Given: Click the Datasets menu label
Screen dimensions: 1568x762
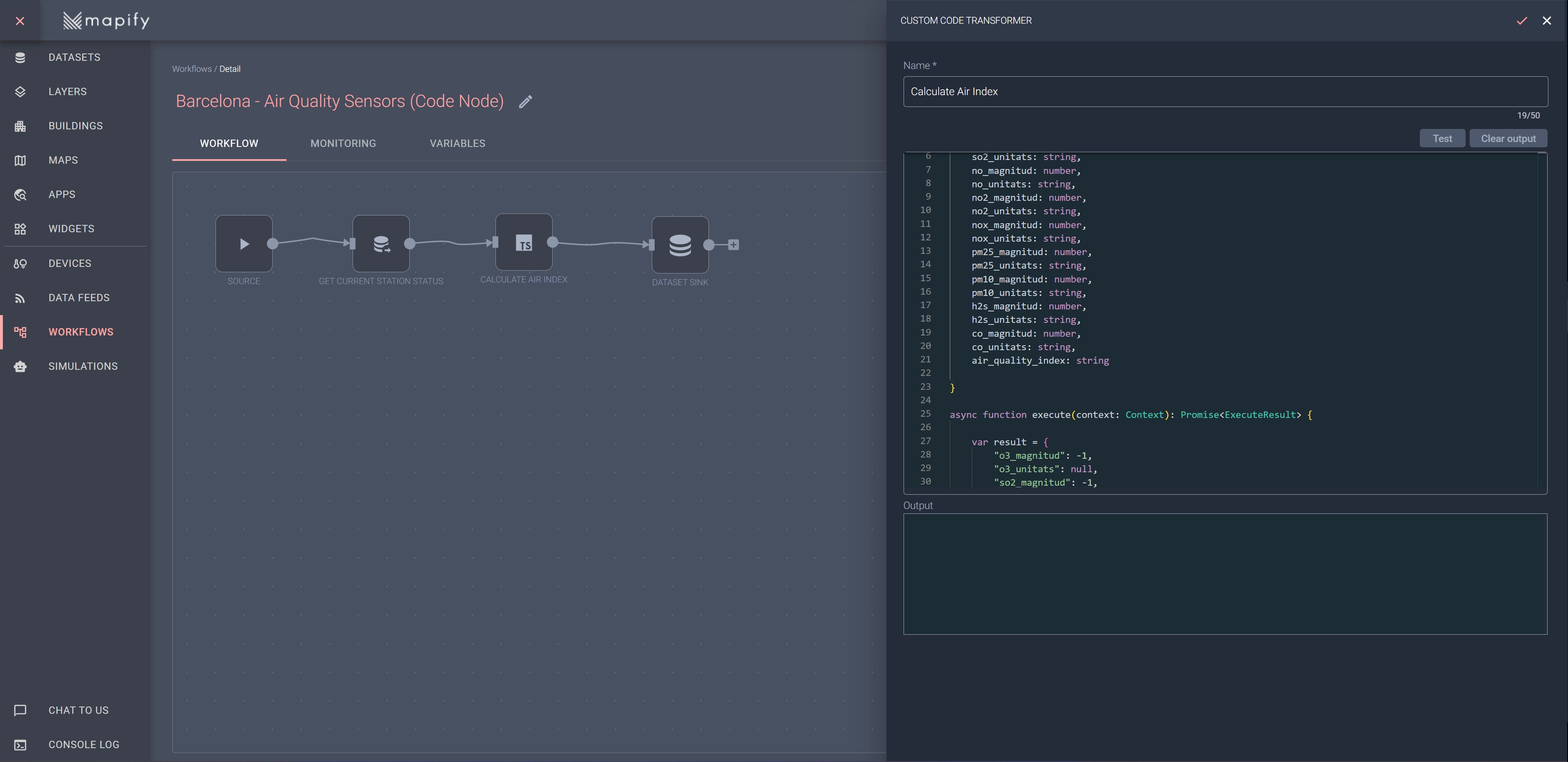Looking at the screenshot, I should (x=74, y=57).
